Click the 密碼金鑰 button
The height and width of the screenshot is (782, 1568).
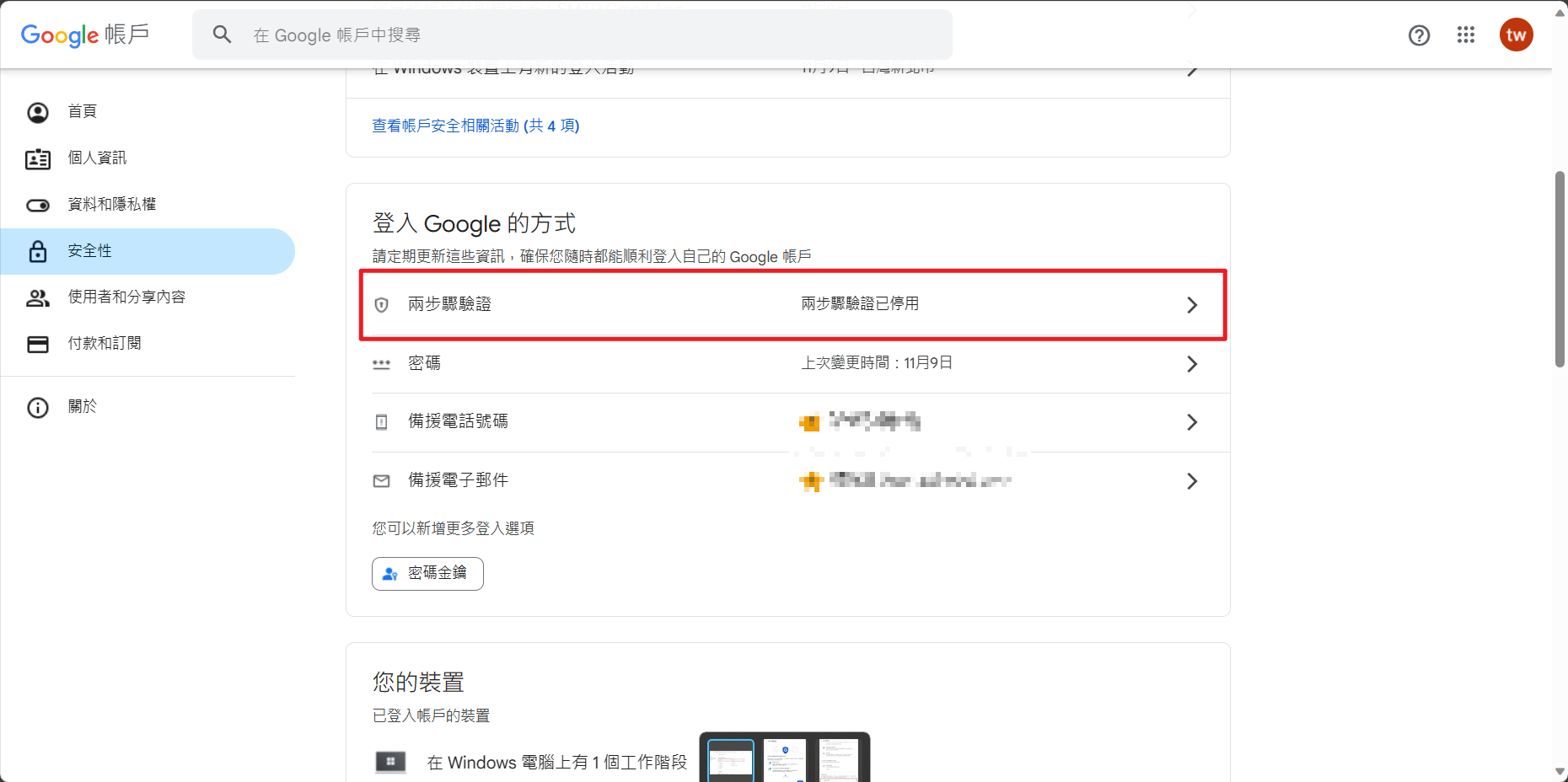427,574
